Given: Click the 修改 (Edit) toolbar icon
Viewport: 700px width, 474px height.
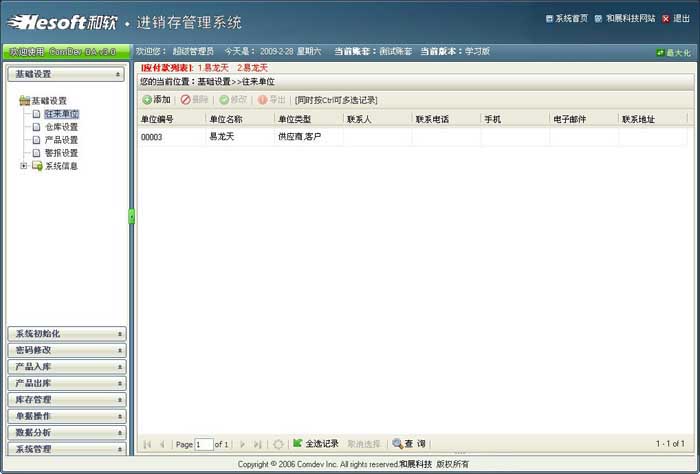Looking at the screenshot, I should 225,100.
